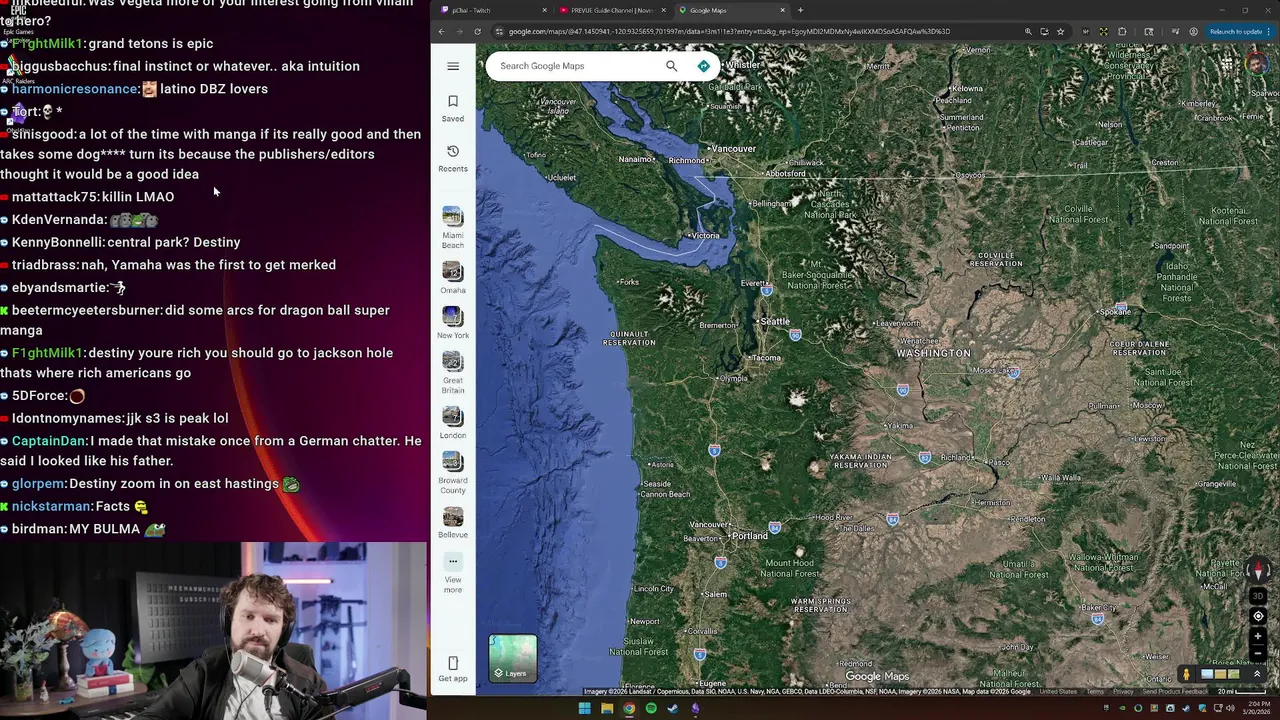Click Tacoma label on map
The width and height of the screenshot is (1280, 720).
click(767, 358)
